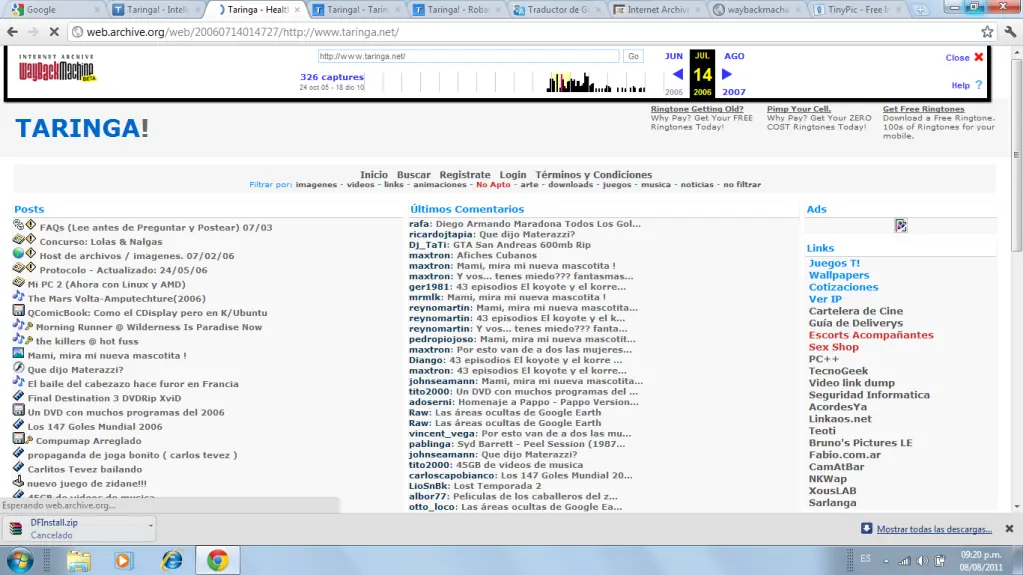Click the broken image in Ads
The image size is (1023, 575).
(x=900, y=225)
